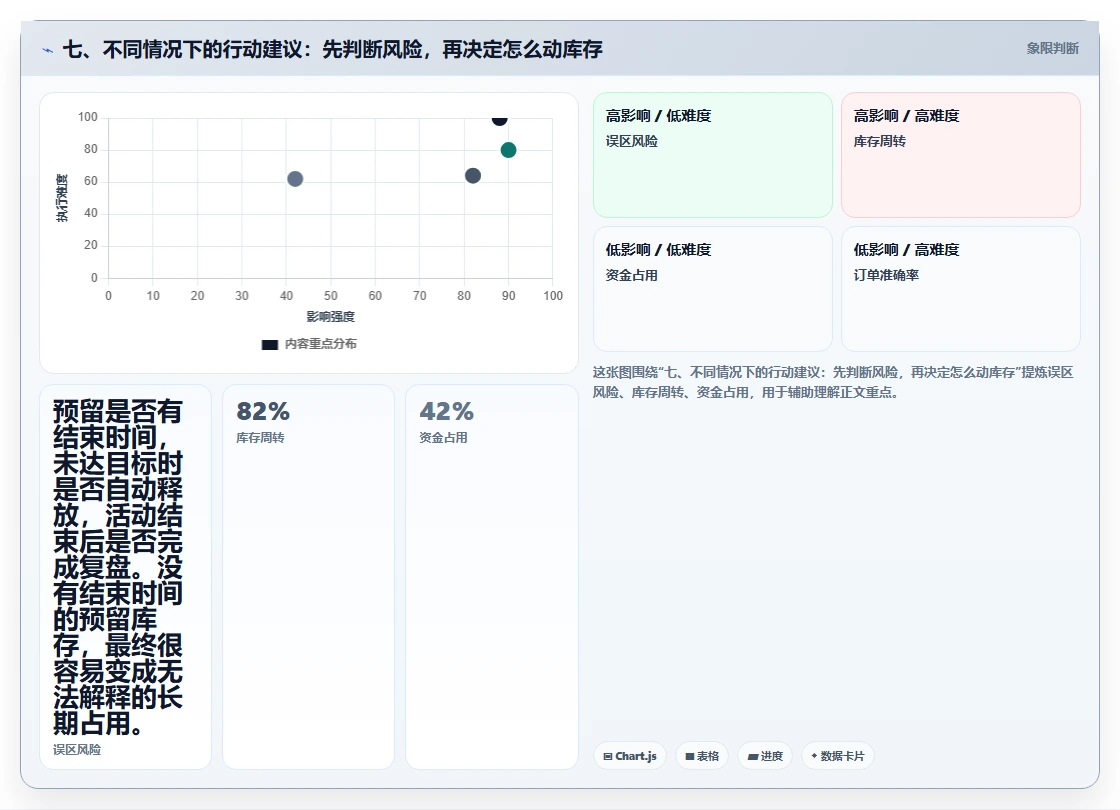Click the 影响强度 x-axis title
Image resolution: width=1120 pixels, height=810 pixels.
331,316
